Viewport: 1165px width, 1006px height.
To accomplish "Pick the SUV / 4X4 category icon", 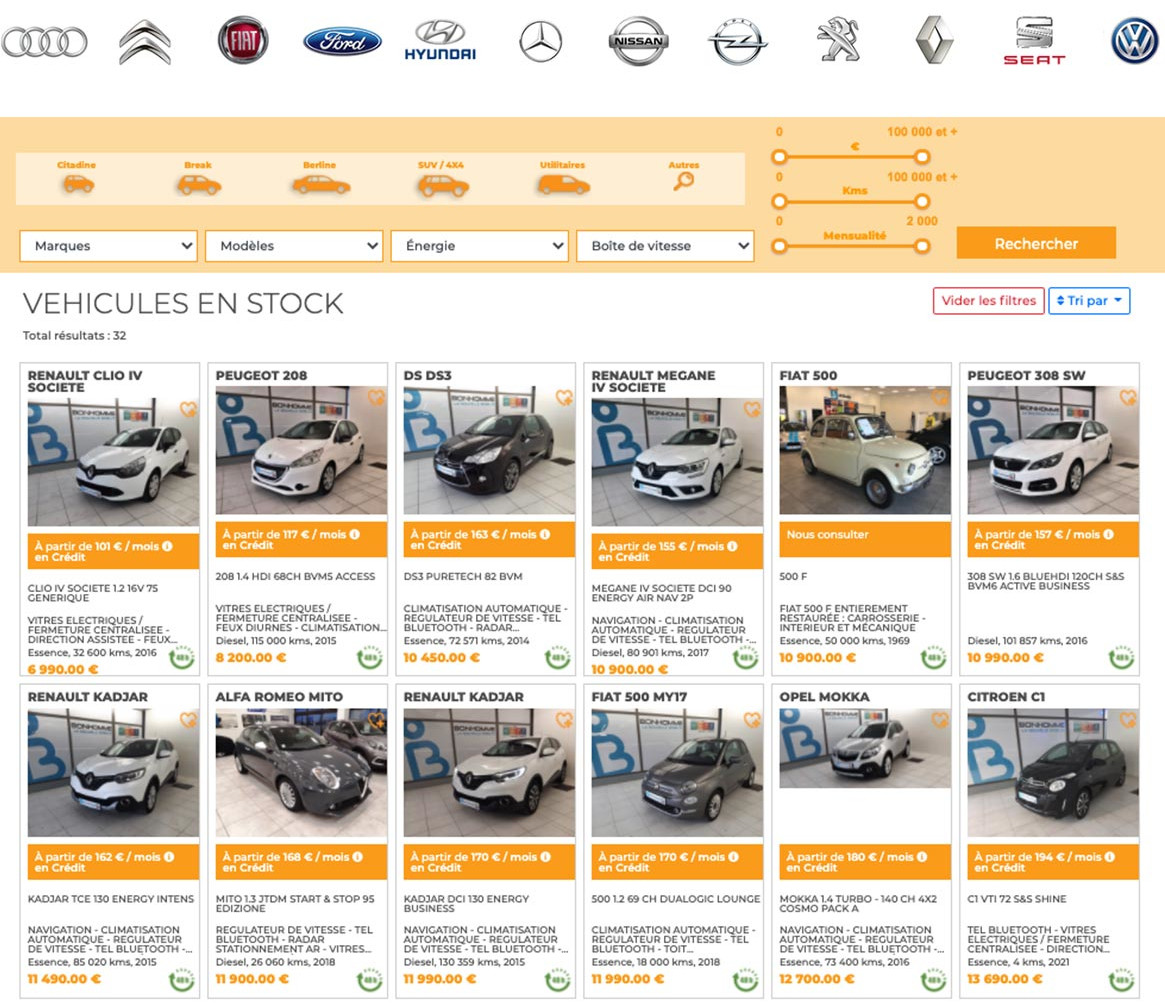I will [443, 186].
